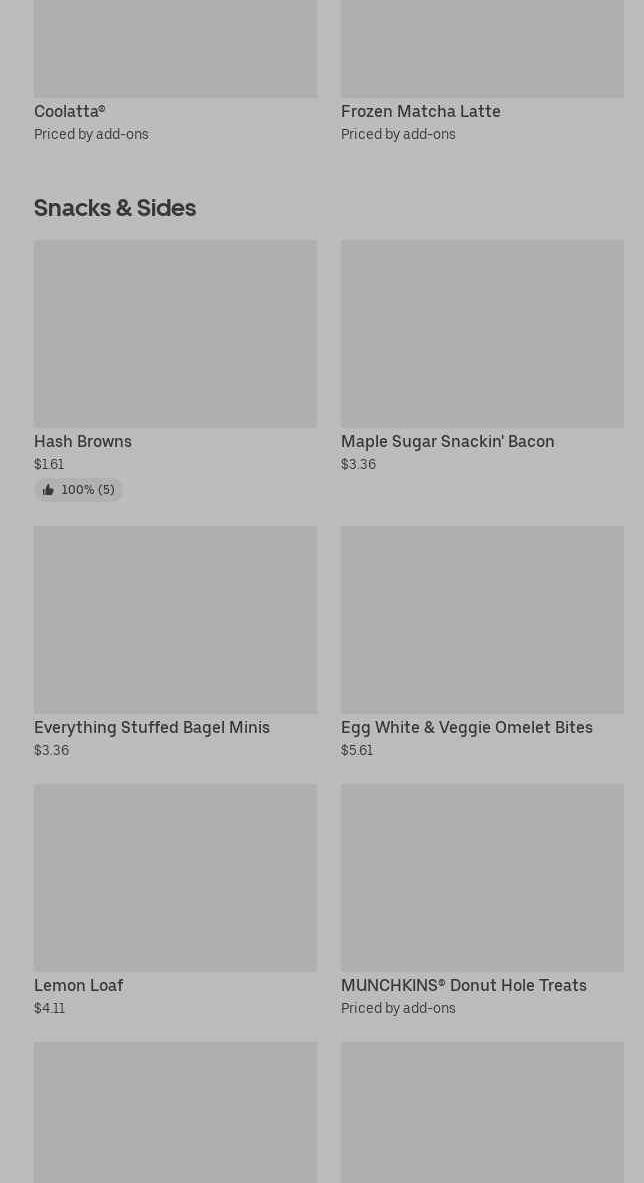The image size is (644, 1183).
Task: Open the Maple Sugar Snackin' Bacon image
Action: point(482,333)
